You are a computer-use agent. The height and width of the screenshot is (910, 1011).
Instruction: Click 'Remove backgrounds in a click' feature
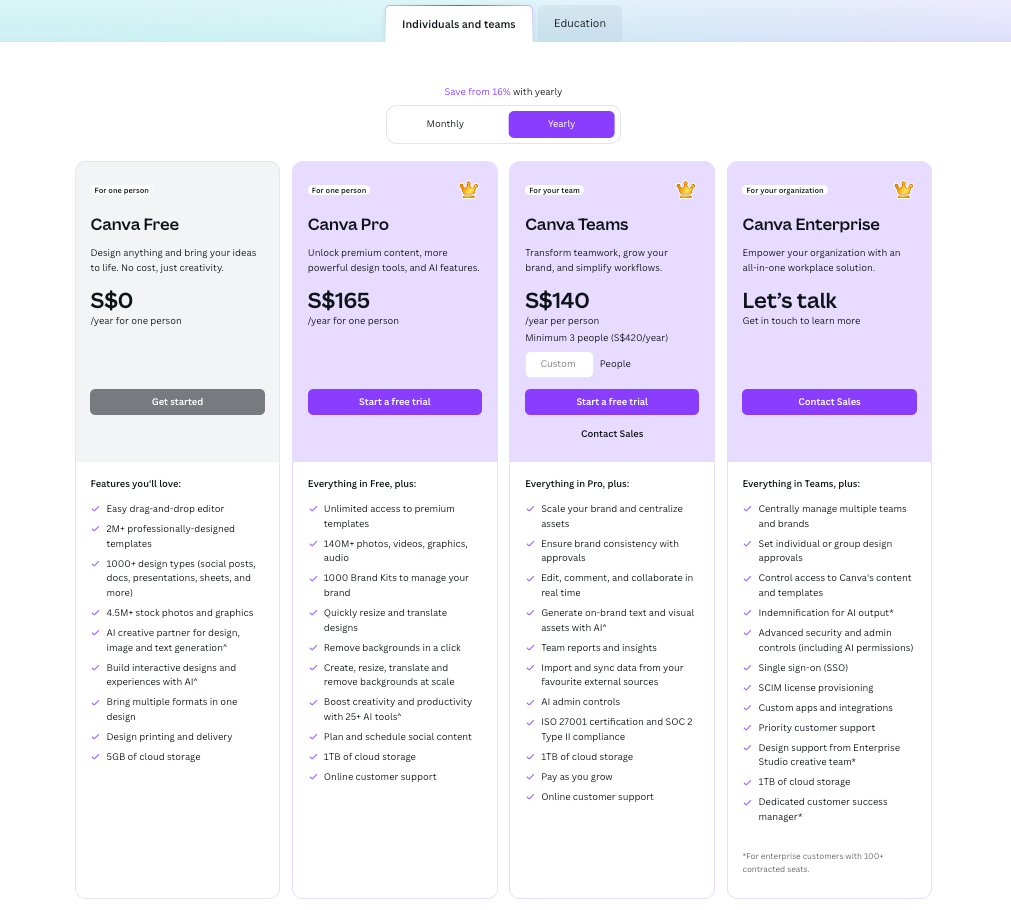(392, 648)
